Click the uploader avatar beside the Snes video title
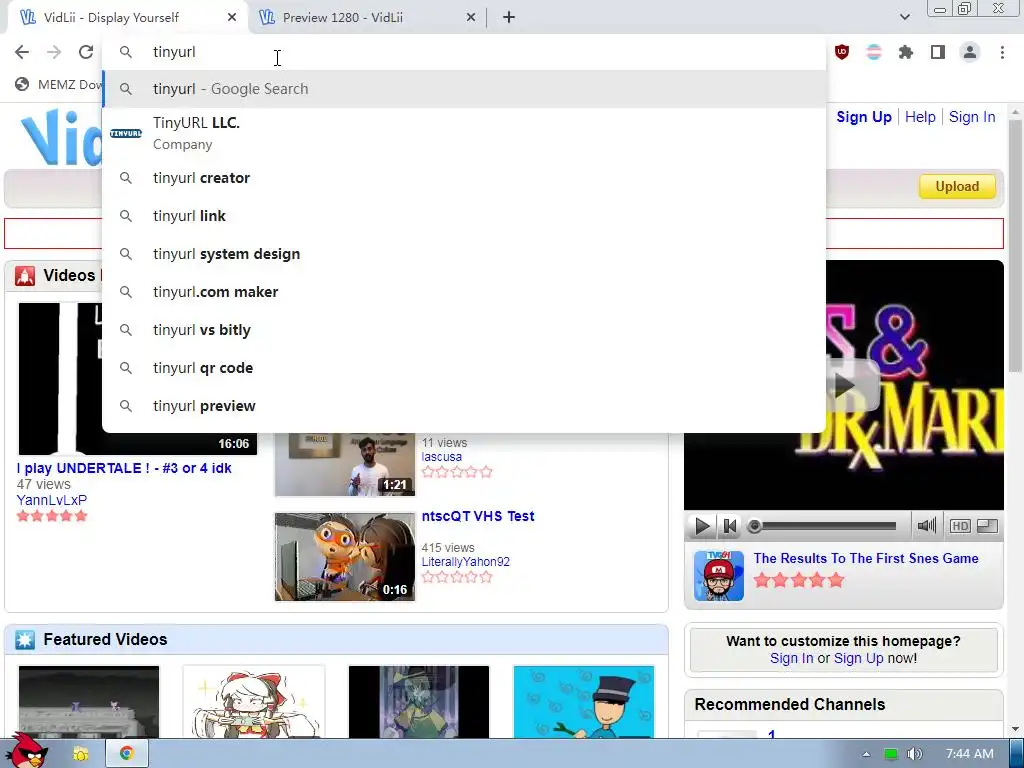The height and width of the screenshot is (768, 1024). pos(718,575)
